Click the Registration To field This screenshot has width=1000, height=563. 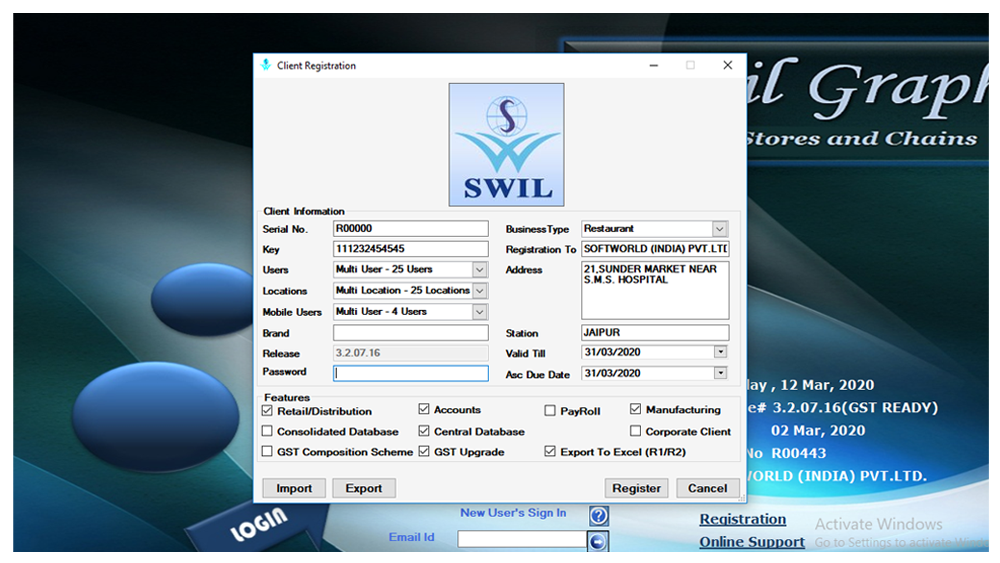[x=655, y=249]
